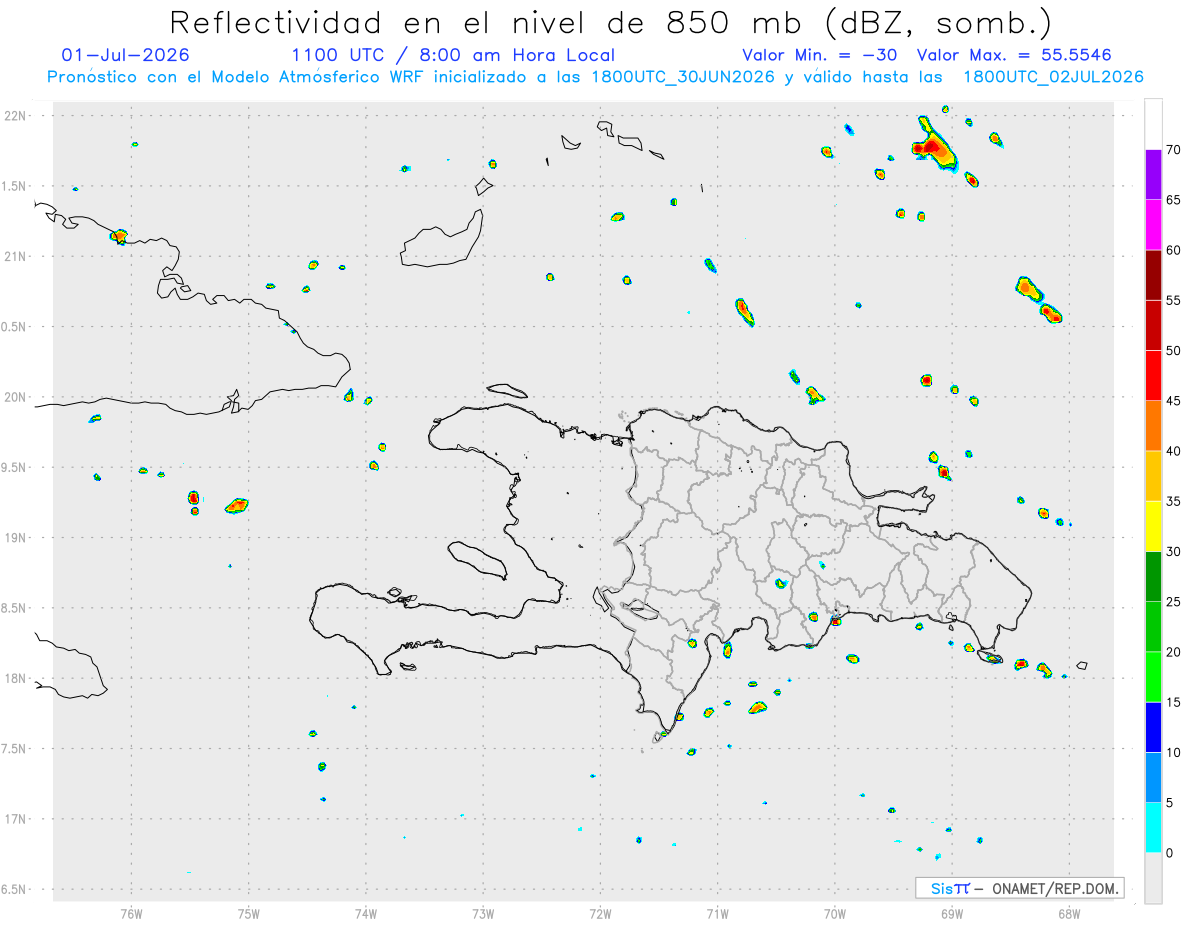
Task: Click longitude axis label "72W"
Action: point(600,912)
